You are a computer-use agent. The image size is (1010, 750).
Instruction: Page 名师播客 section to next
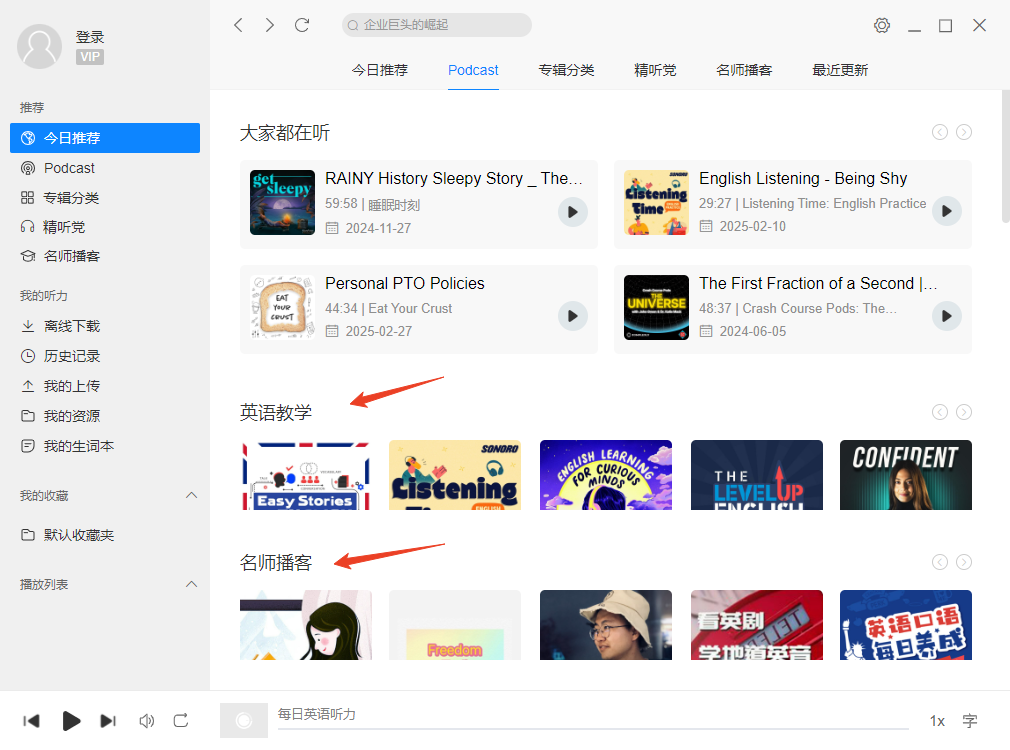pos(964,562)
